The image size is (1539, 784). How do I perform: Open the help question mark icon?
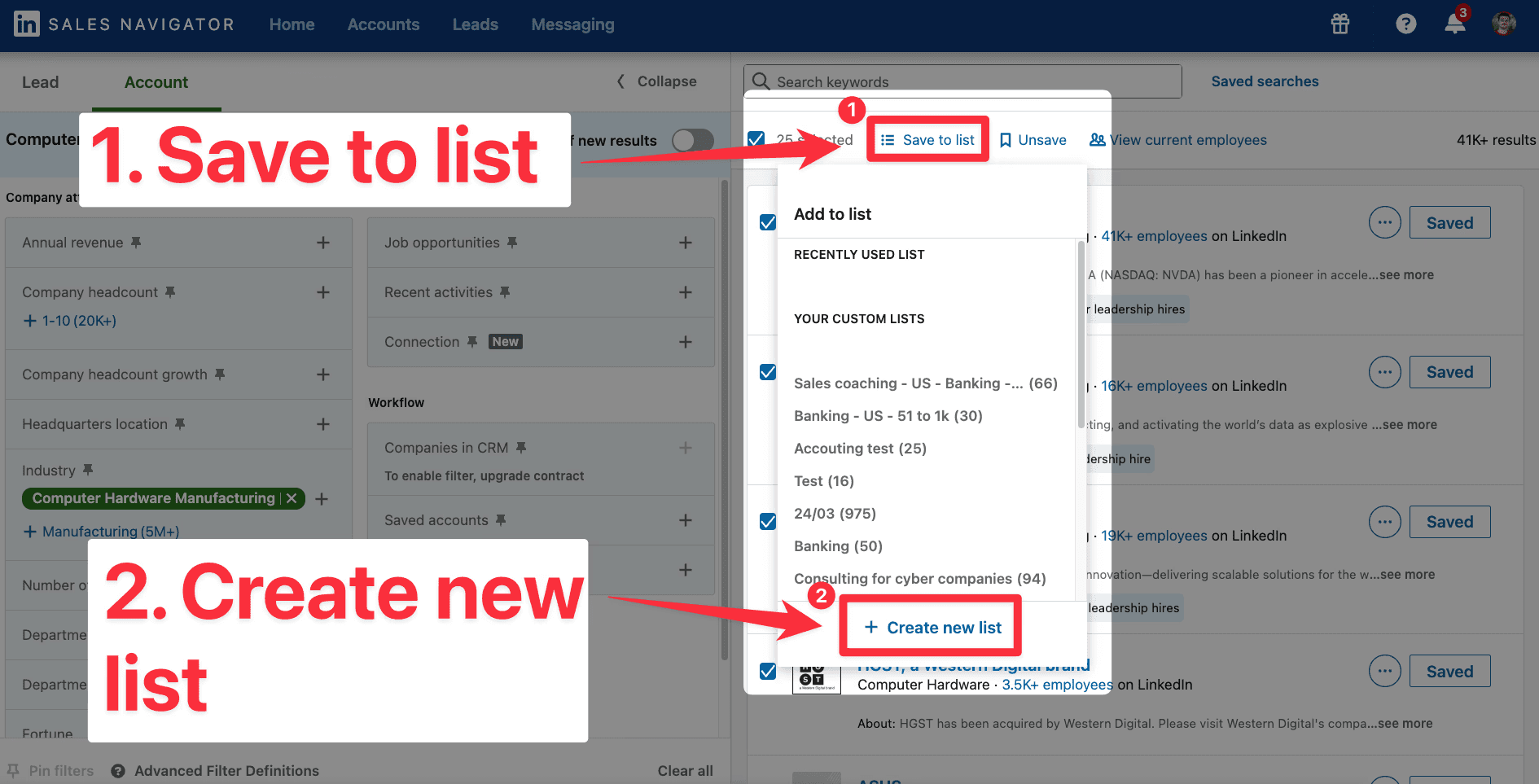1405,24
